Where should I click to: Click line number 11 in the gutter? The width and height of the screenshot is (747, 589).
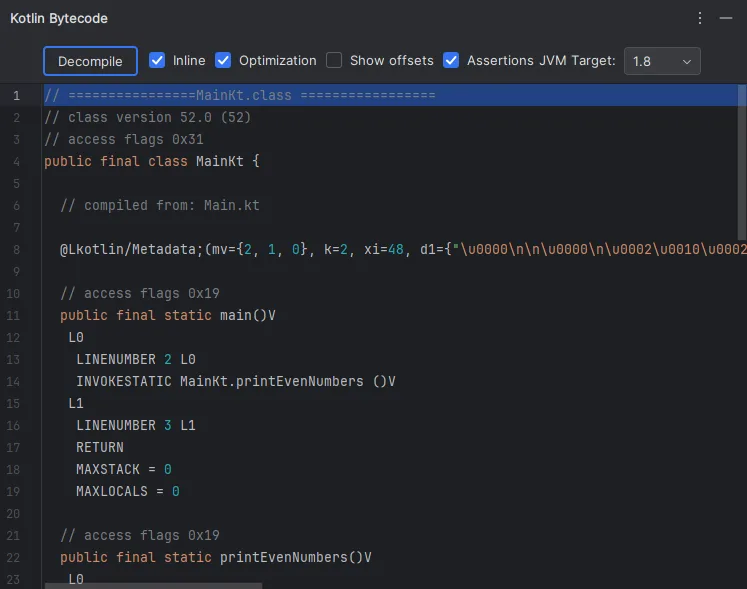point(13,315)
